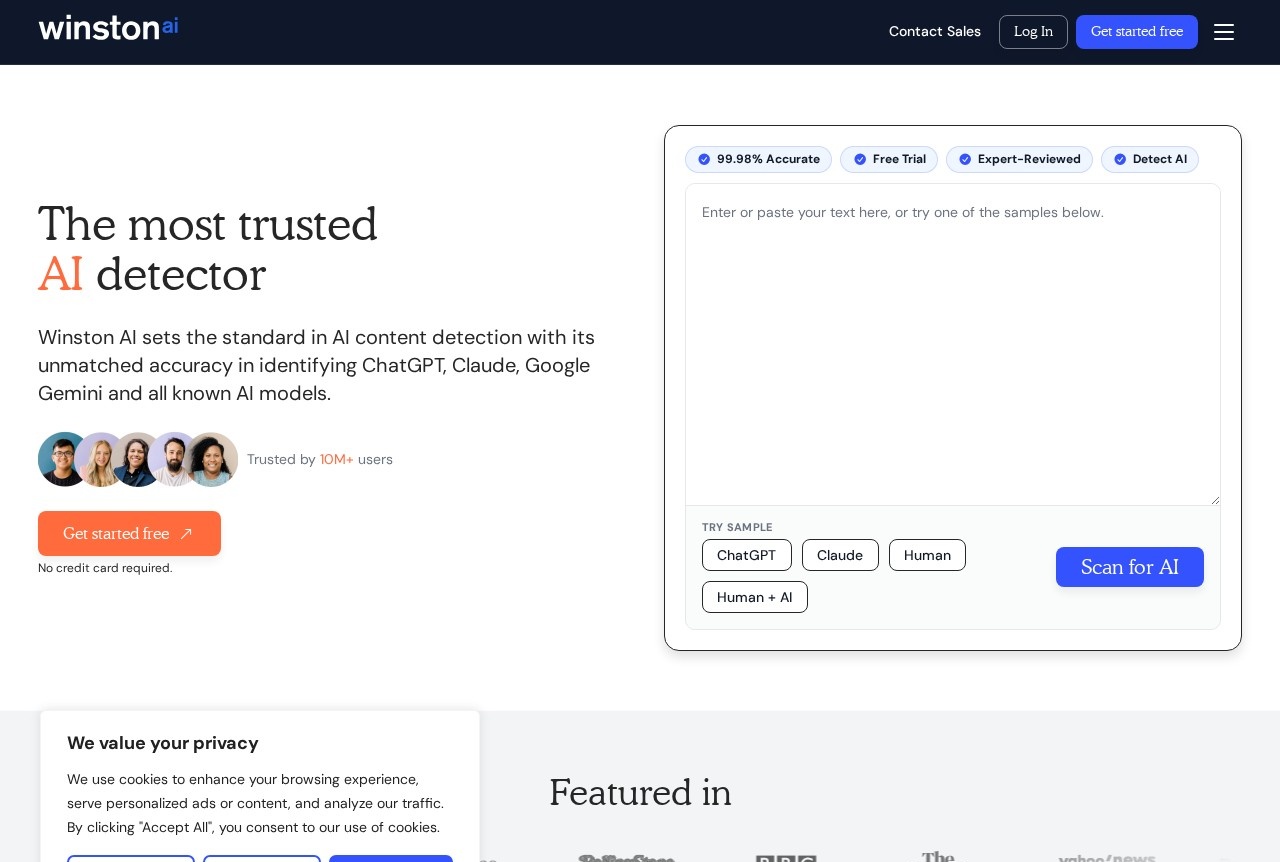This screenshot has height=862, width=1280.
Task: Click the Log In button
Action: pyautogui.click(x=1033, y=32)
